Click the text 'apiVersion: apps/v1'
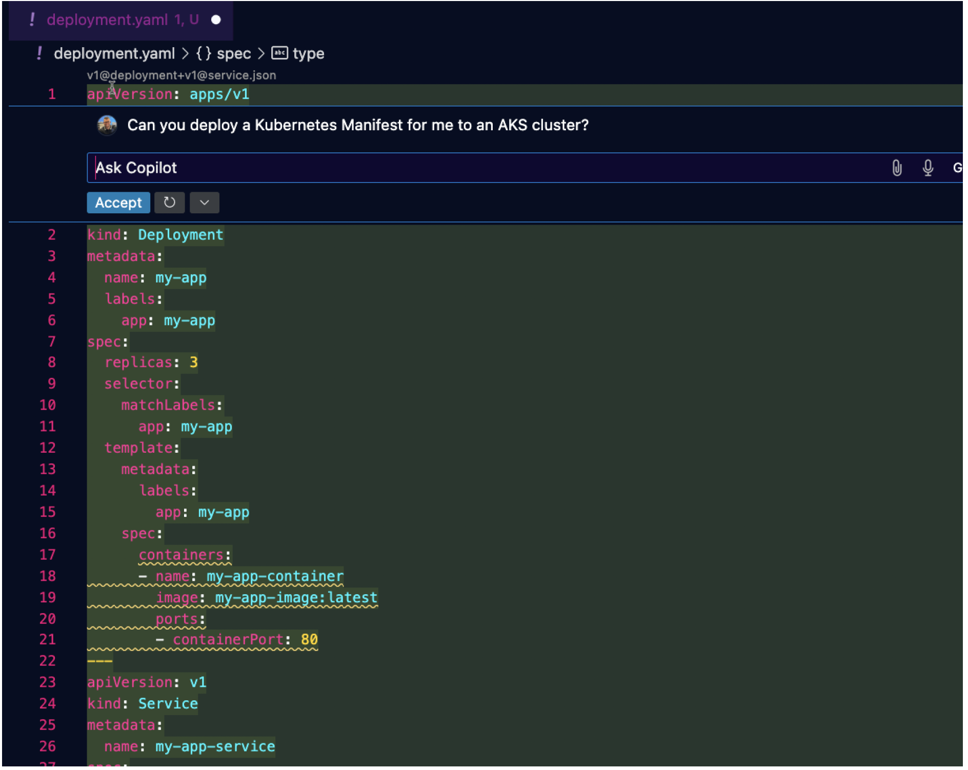 click(x=168, y=94)
